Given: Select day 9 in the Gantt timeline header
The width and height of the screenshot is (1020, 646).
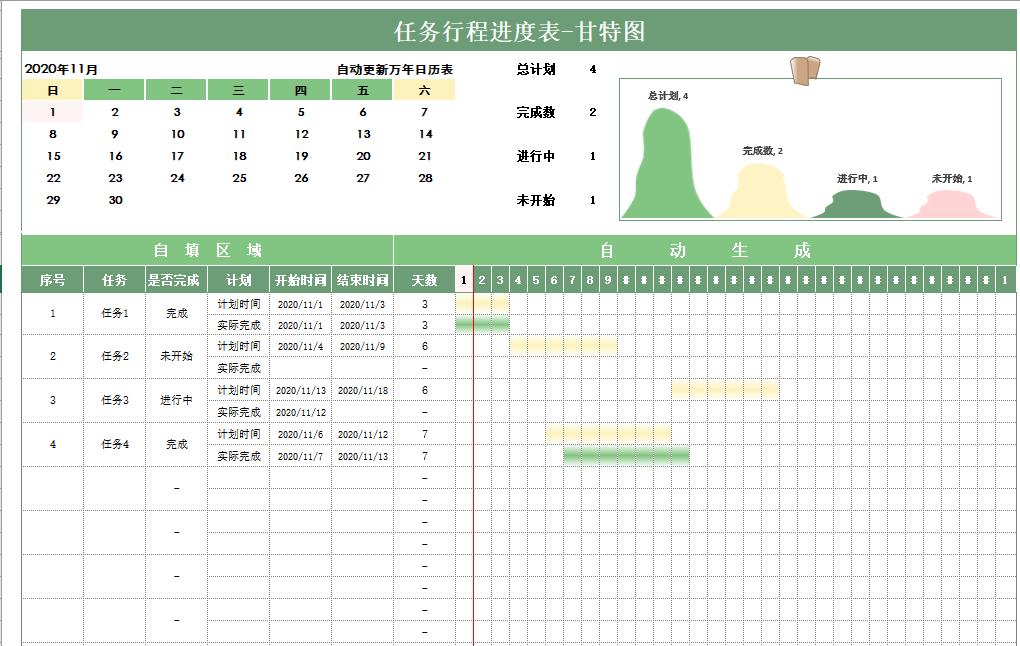Looking at the screenshot, I should (608, 280).
